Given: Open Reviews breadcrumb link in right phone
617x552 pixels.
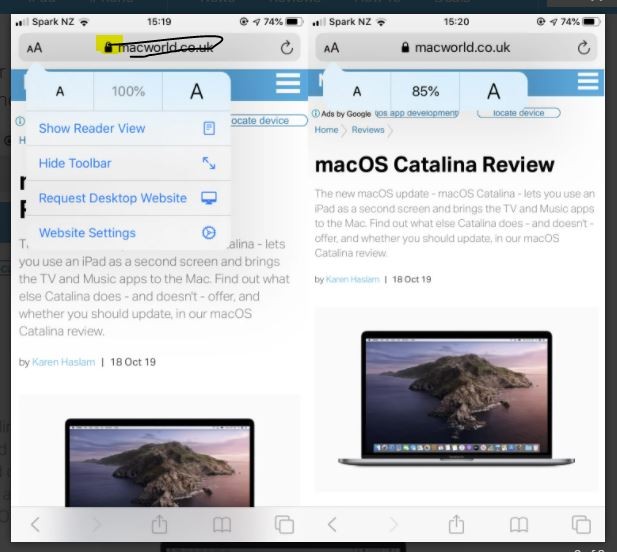Looking at the screenshot, I should [368, 130].
